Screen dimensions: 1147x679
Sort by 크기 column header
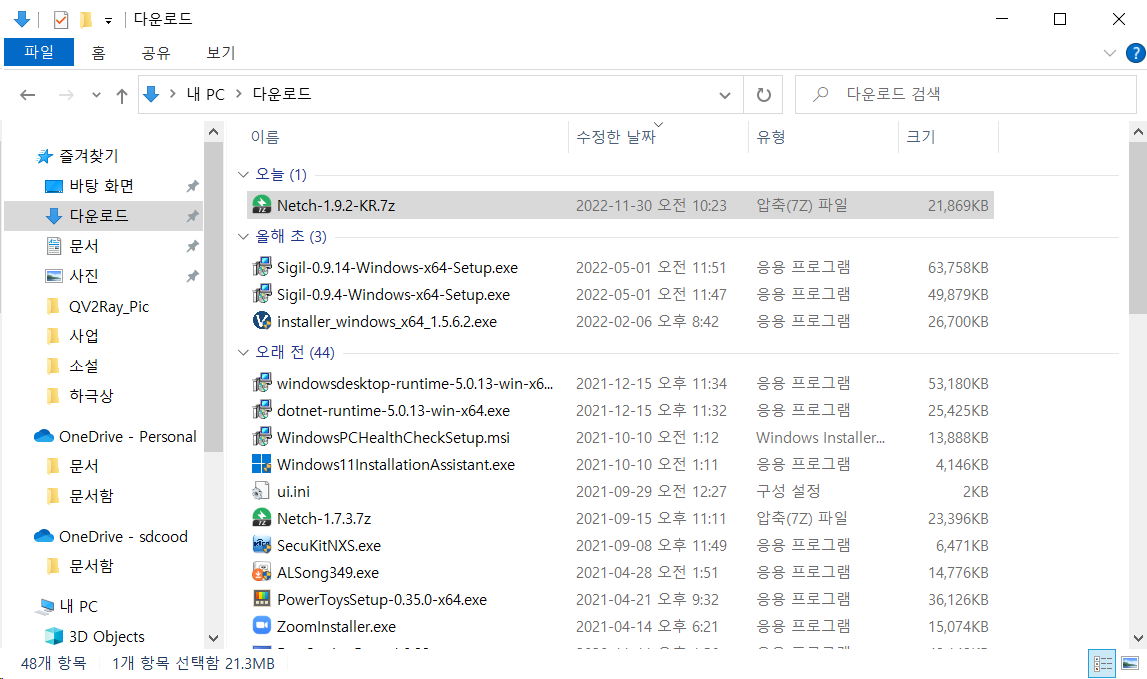click(x=920, y=137)
